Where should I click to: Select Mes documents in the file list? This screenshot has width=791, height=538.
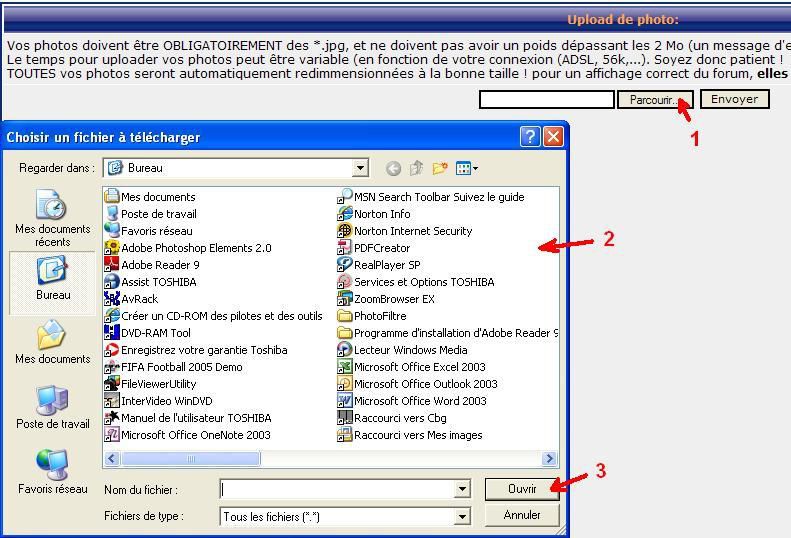pos(150,197)
